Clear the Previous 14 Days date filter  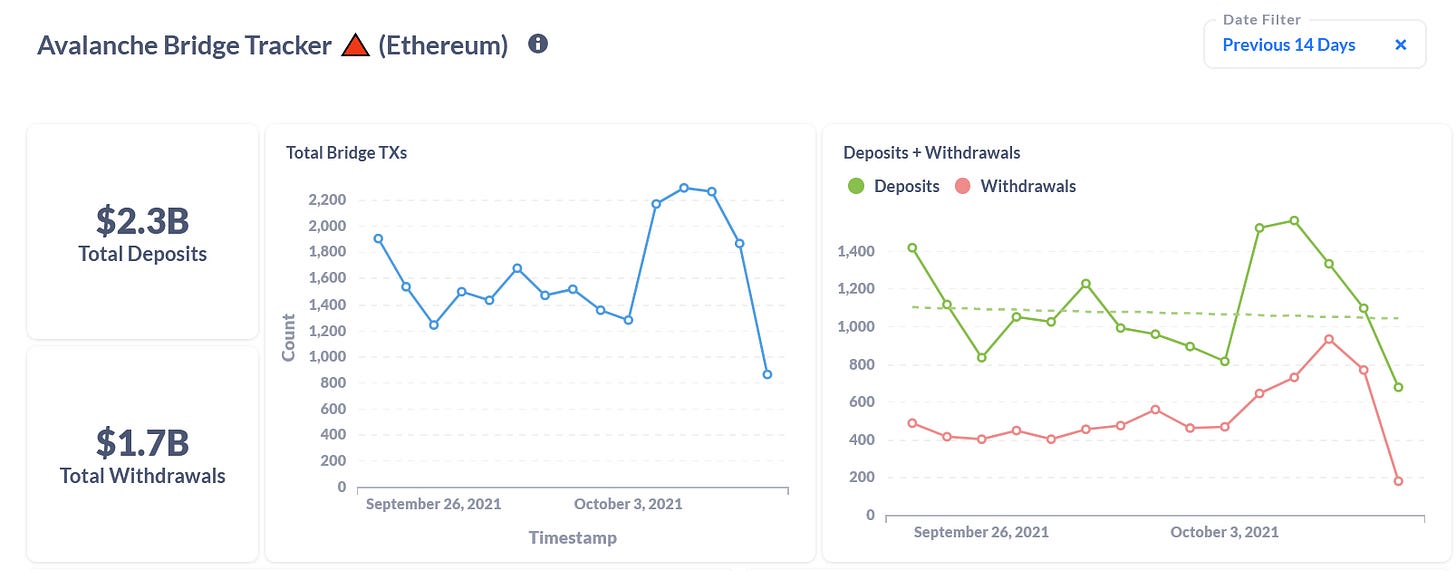(1400, 45)
